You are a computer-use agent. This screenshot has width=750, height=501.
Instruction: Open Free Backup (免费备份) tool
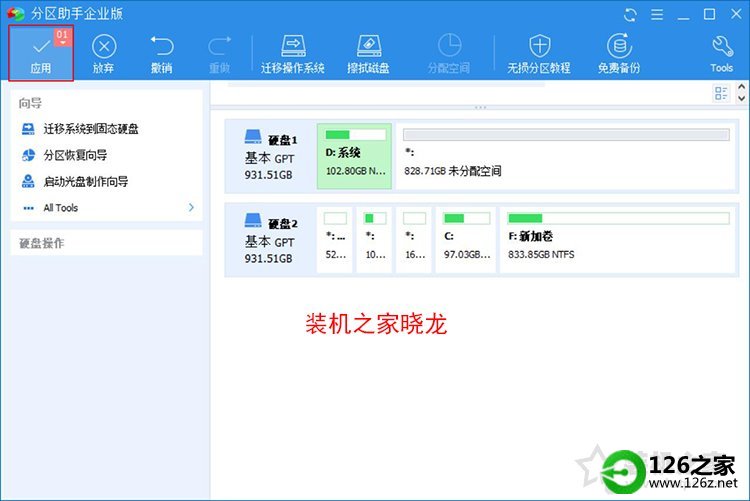tap(619, 54)
